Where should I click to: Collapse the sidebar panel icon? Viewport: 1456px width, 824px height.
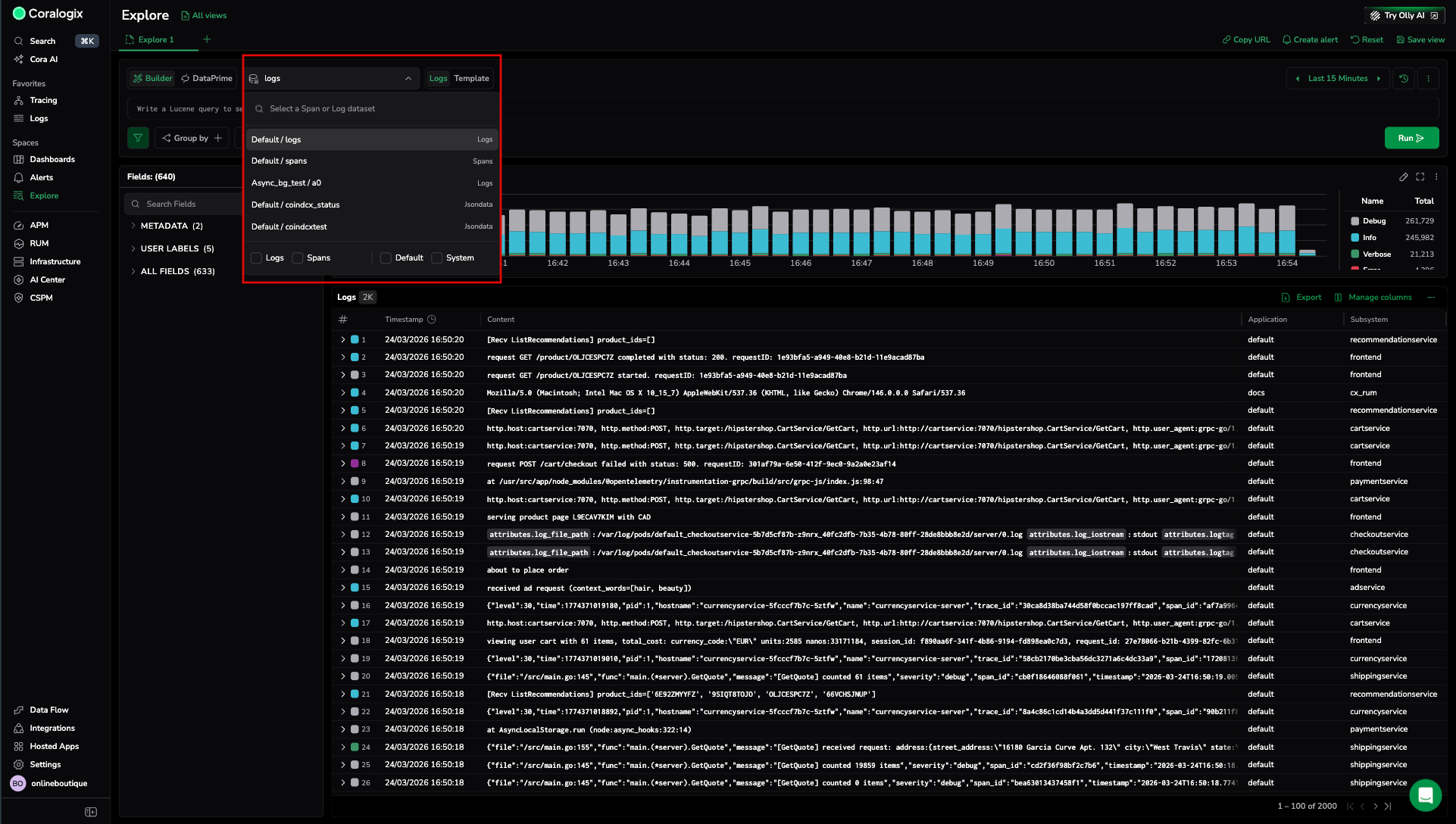[91, 812]
